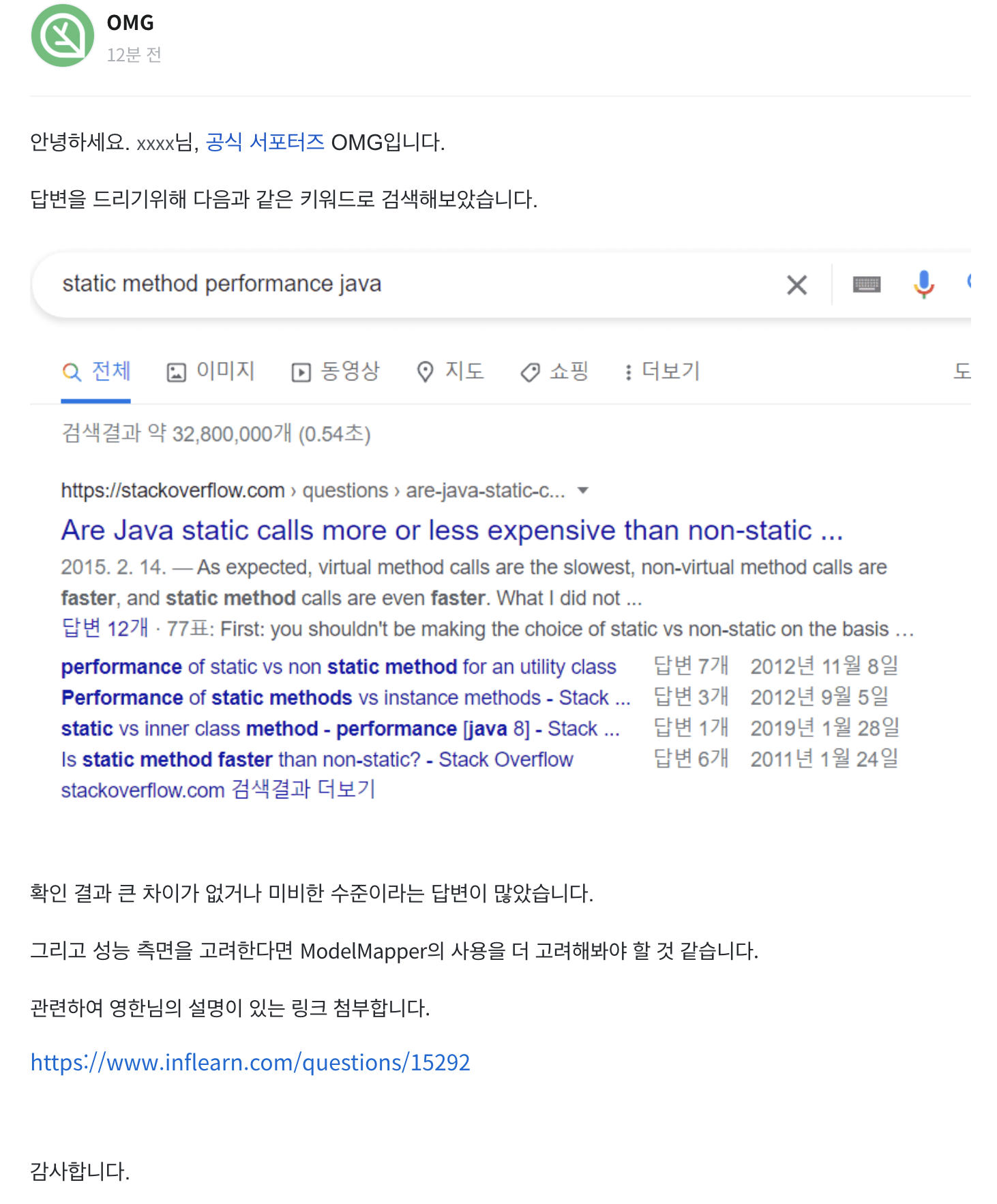
Task: Open the 공식 서포터즈 link
Action: tap(265, 142)
